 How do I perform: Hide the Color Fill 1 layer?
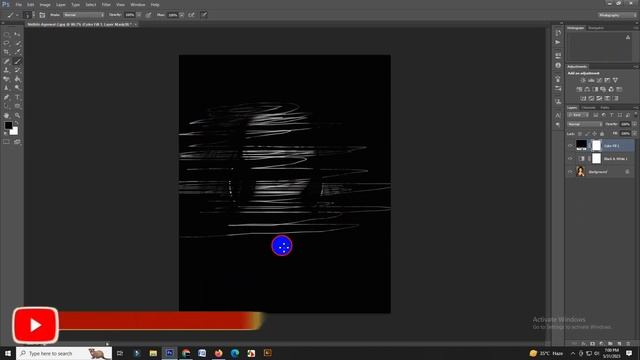570,146
